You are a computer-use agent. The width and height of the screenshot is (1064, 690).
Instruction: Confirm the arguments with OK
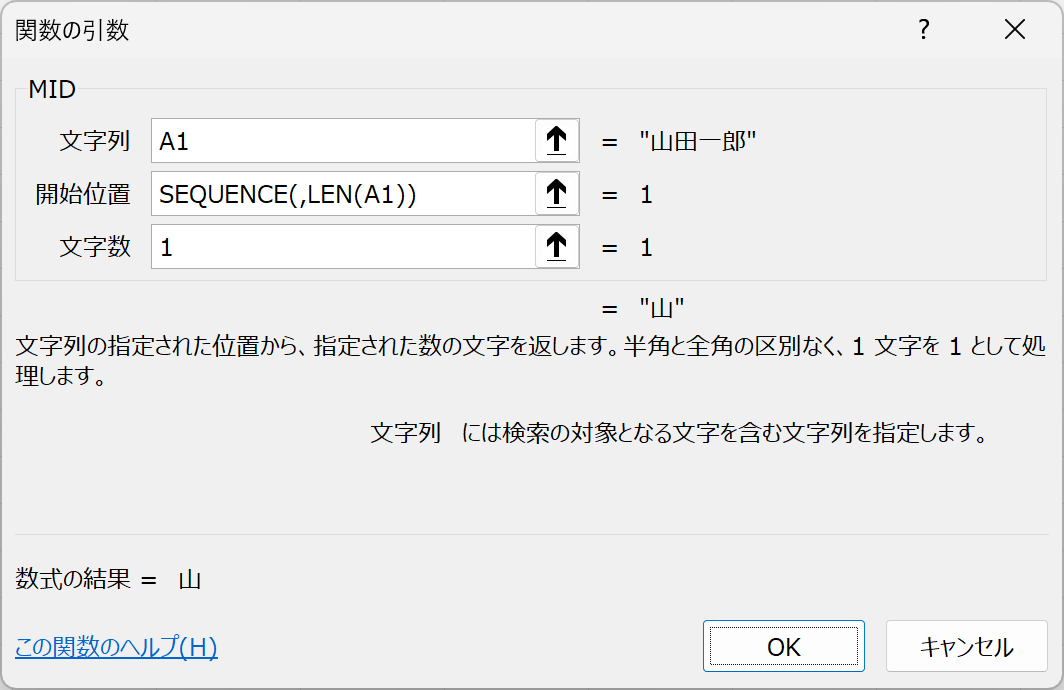coord(784,647)
